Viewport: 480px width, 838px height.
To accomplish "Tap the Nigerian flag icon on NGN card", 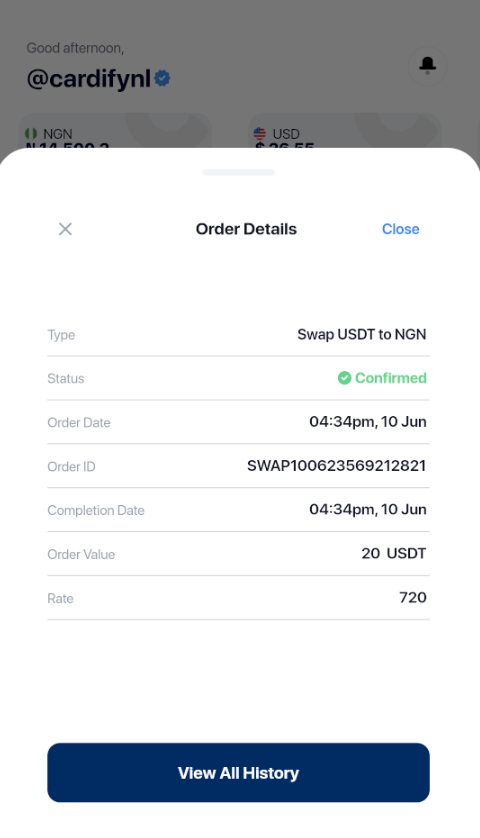I will (31, 133).
